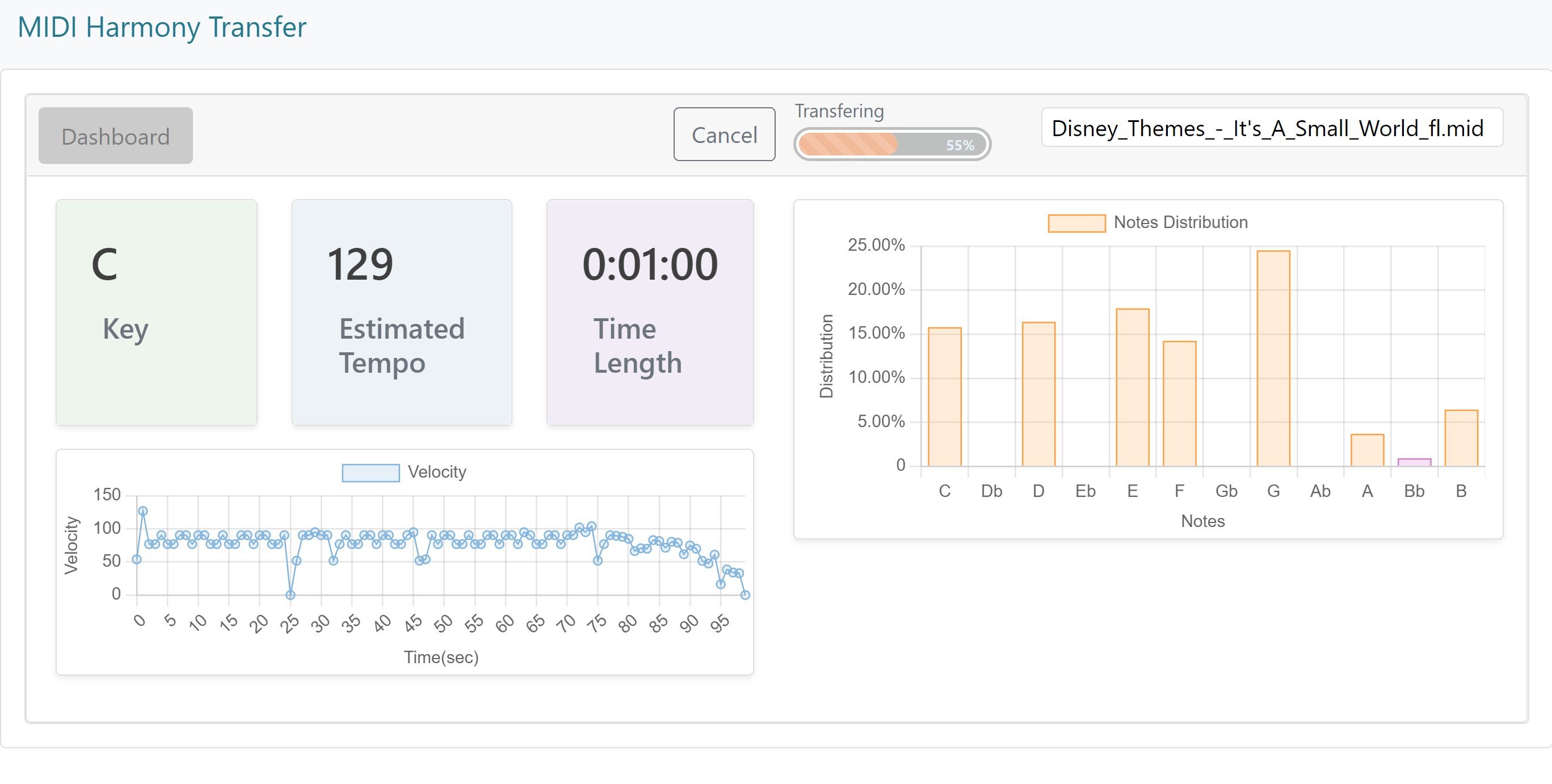Viewport: 1552px width, 784px height.
Task: Open the MIDI Harmony Transfer title link
Action: click(162, 27)
